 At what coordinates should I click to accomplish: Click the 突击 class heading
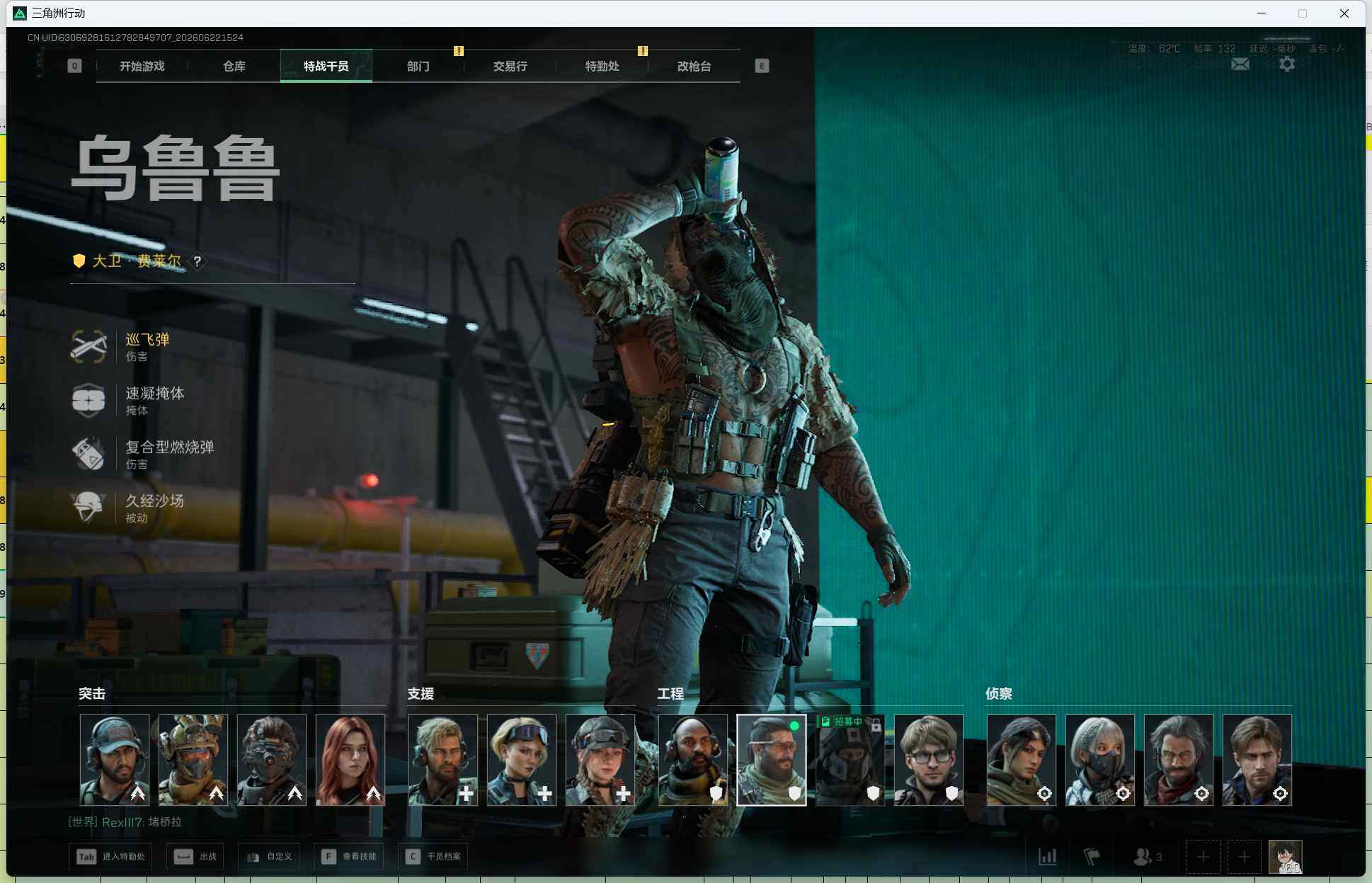(x=92, y=694)
